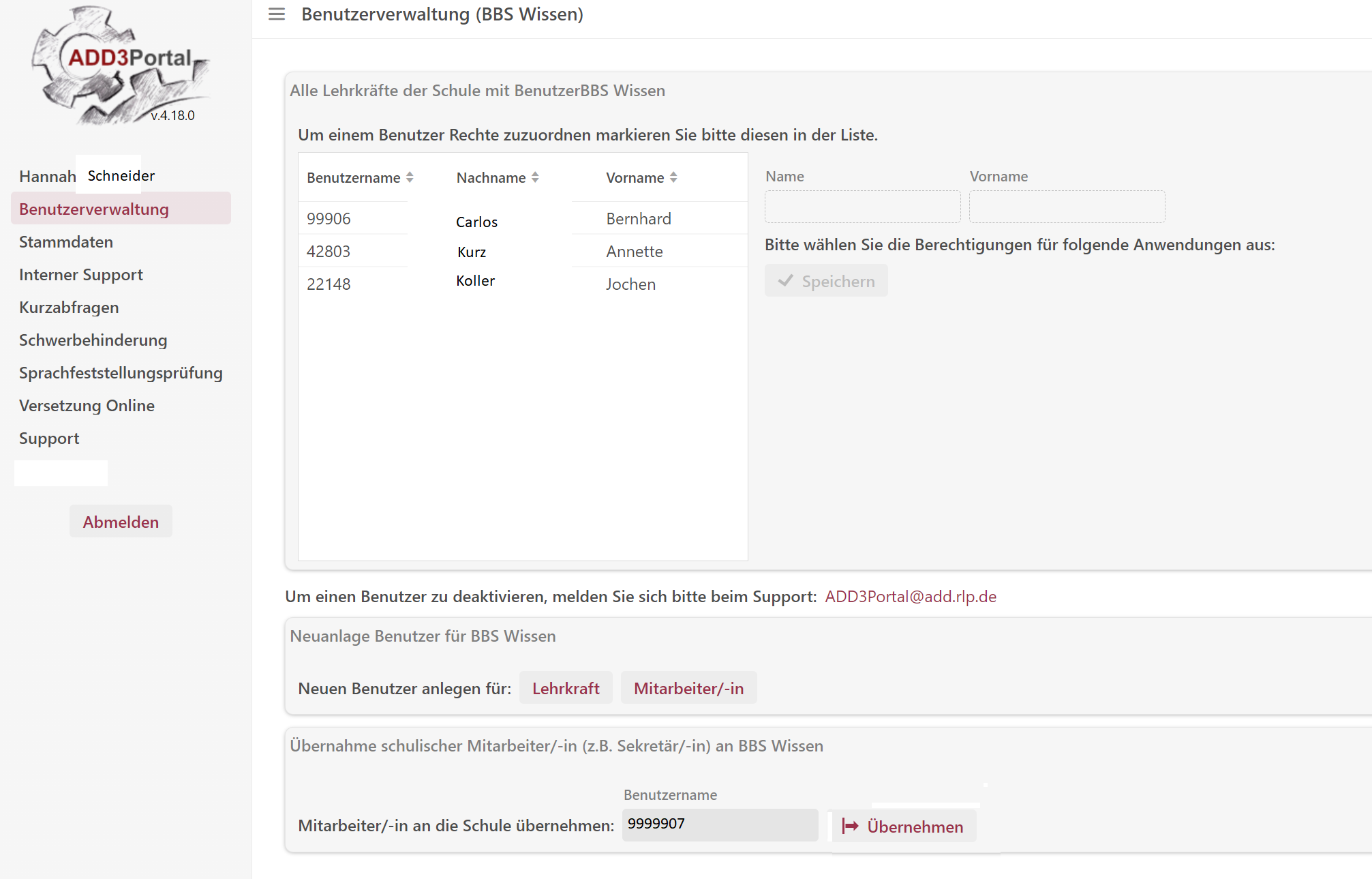
Task: Click the Nachname cell Kurz
Action: coord(472,252)
